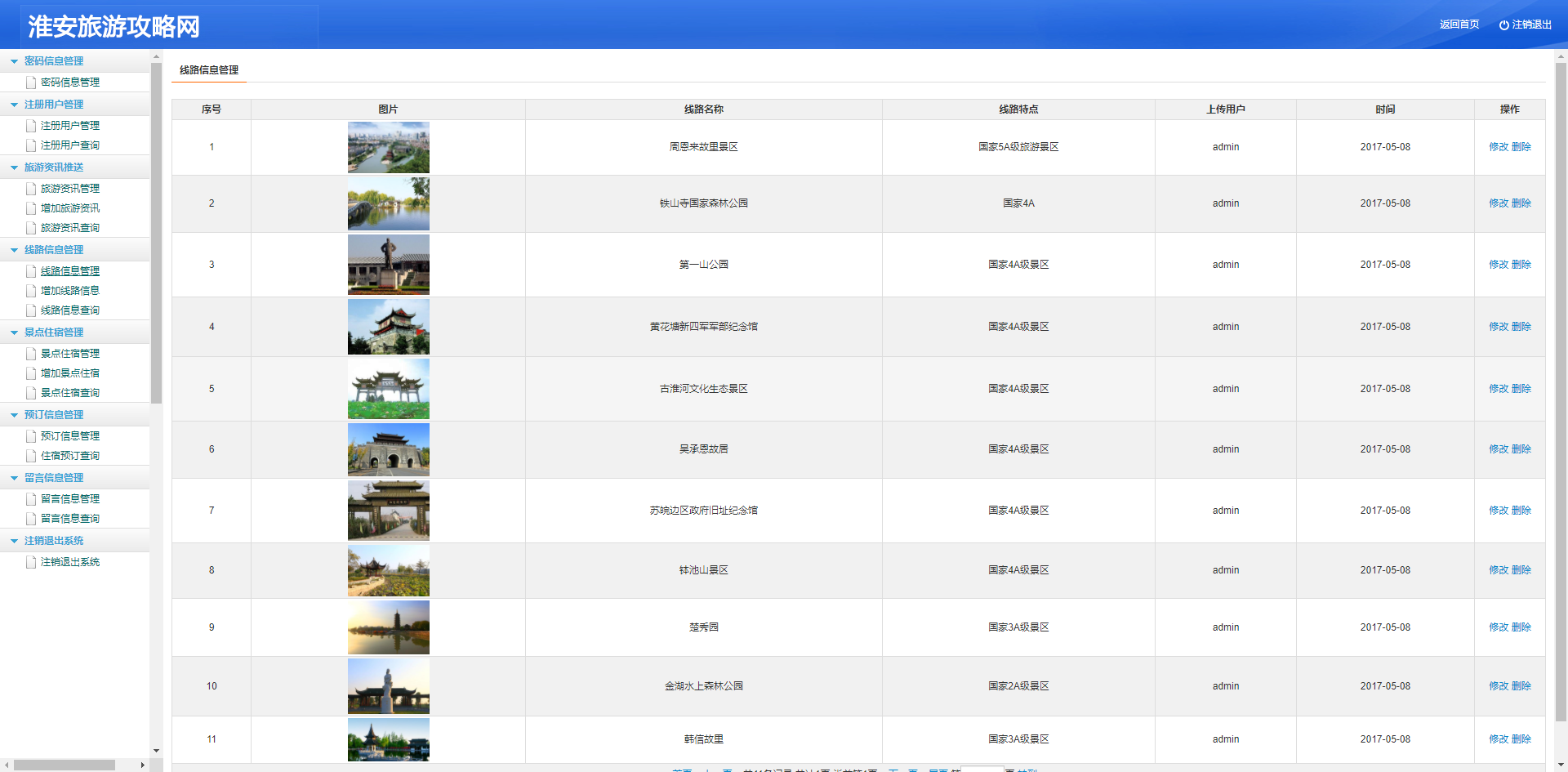1568x772 pixels.
Task: Collapse the 密码信息管理 group arrow
Action: pos(14,61)
